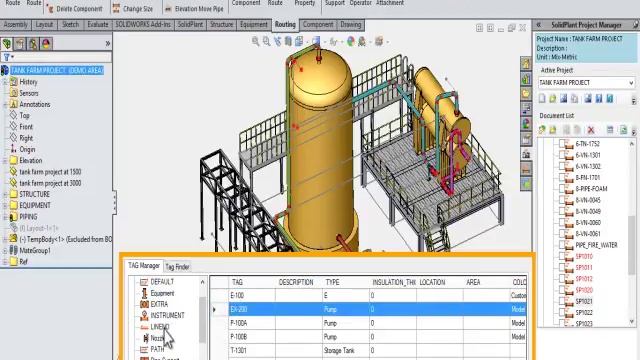
Task: Click the TAG column header
Action: click(x=251, y=282)
